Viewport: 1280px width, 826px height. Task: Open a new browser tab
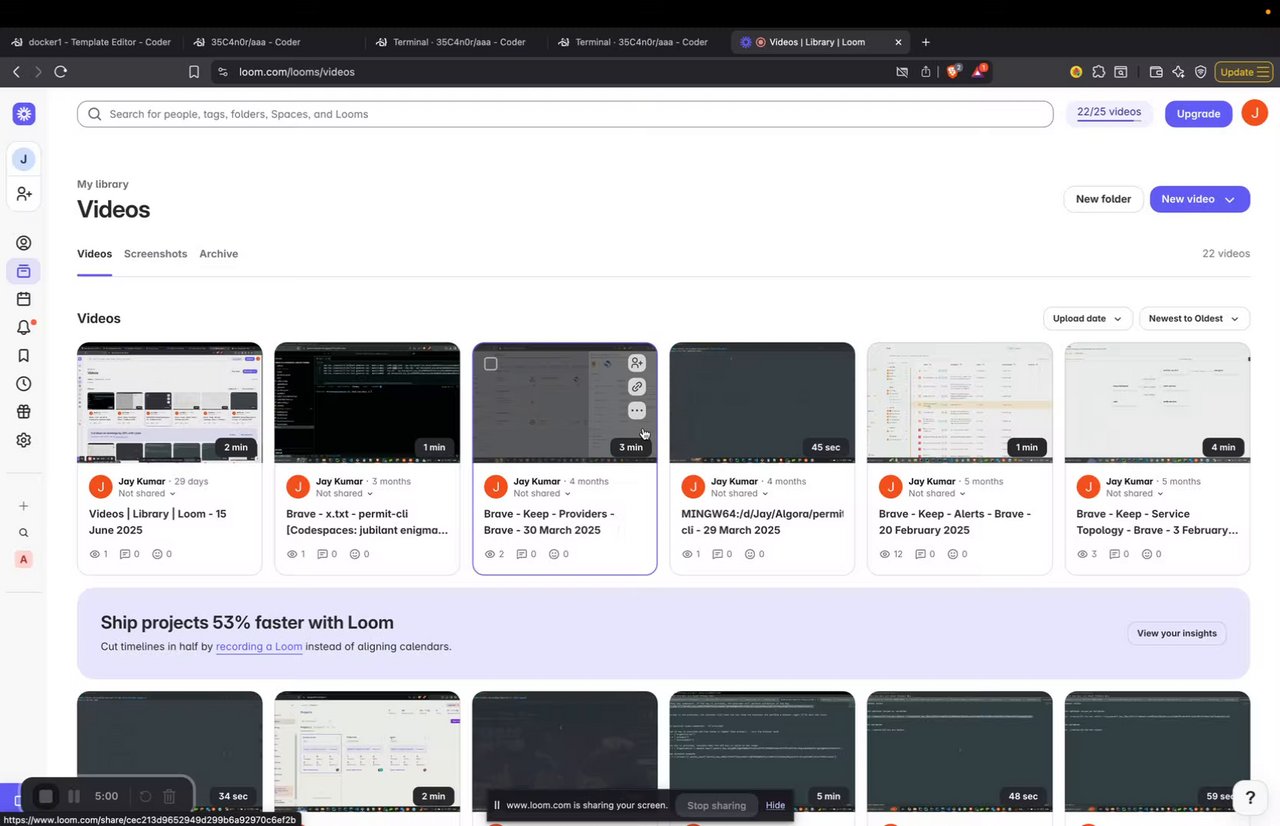tap(926, 42)
